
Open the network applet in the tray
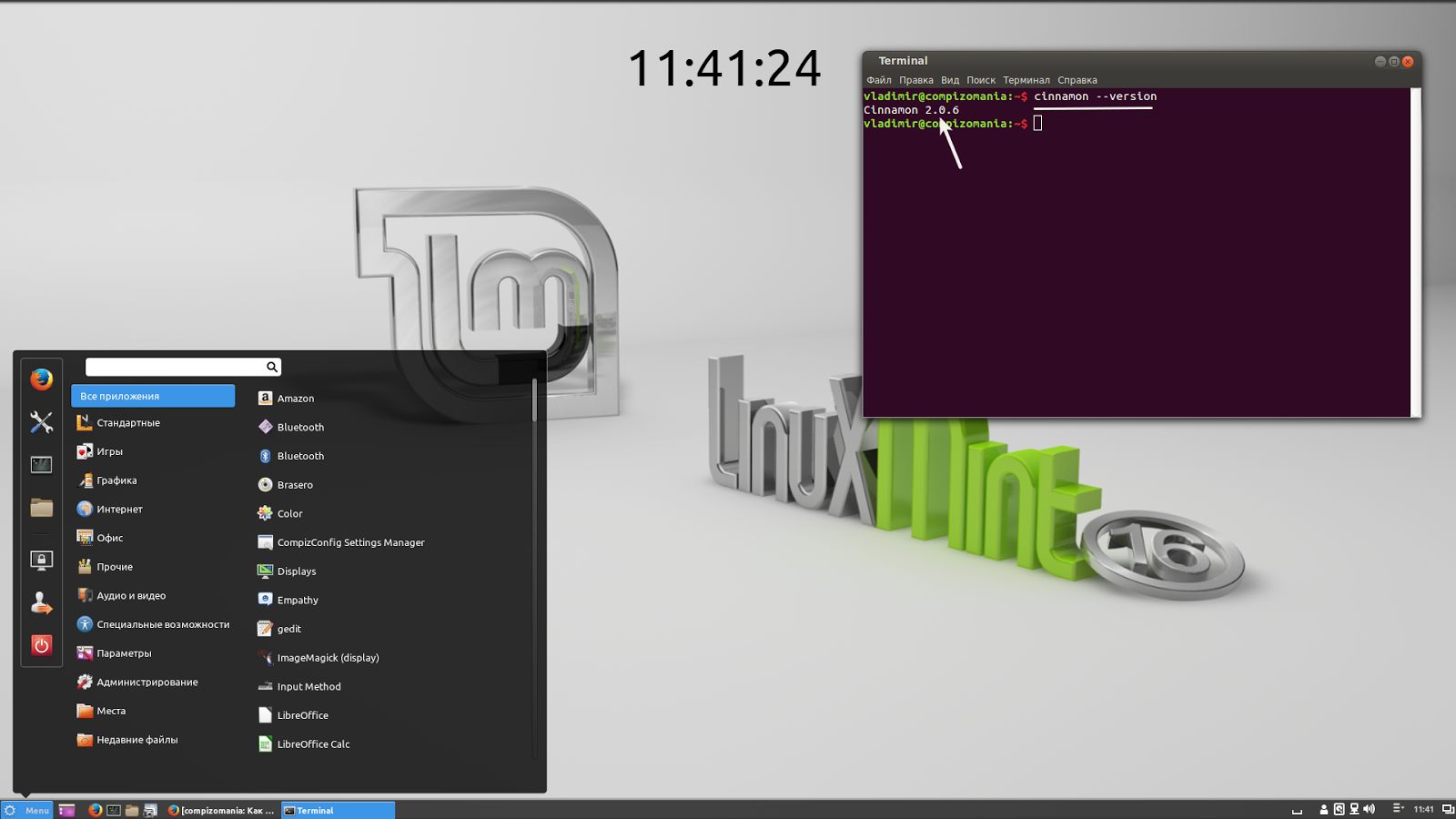point(1354,809)
